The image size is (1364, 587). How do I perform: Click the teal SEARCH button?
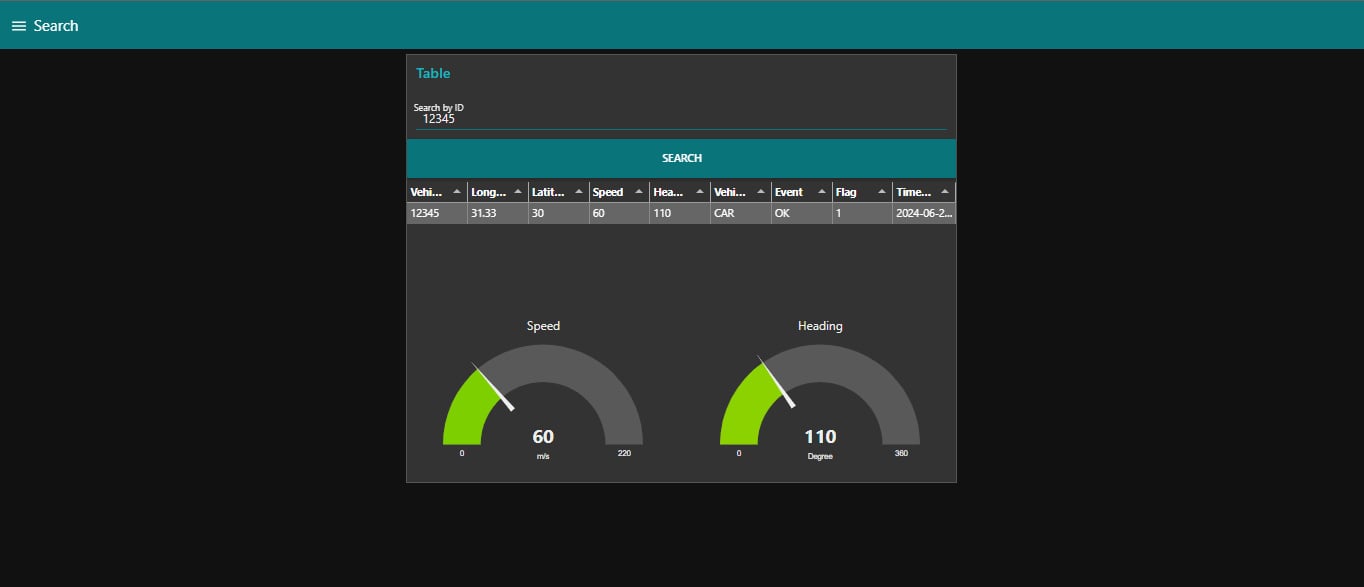point(681,158)
